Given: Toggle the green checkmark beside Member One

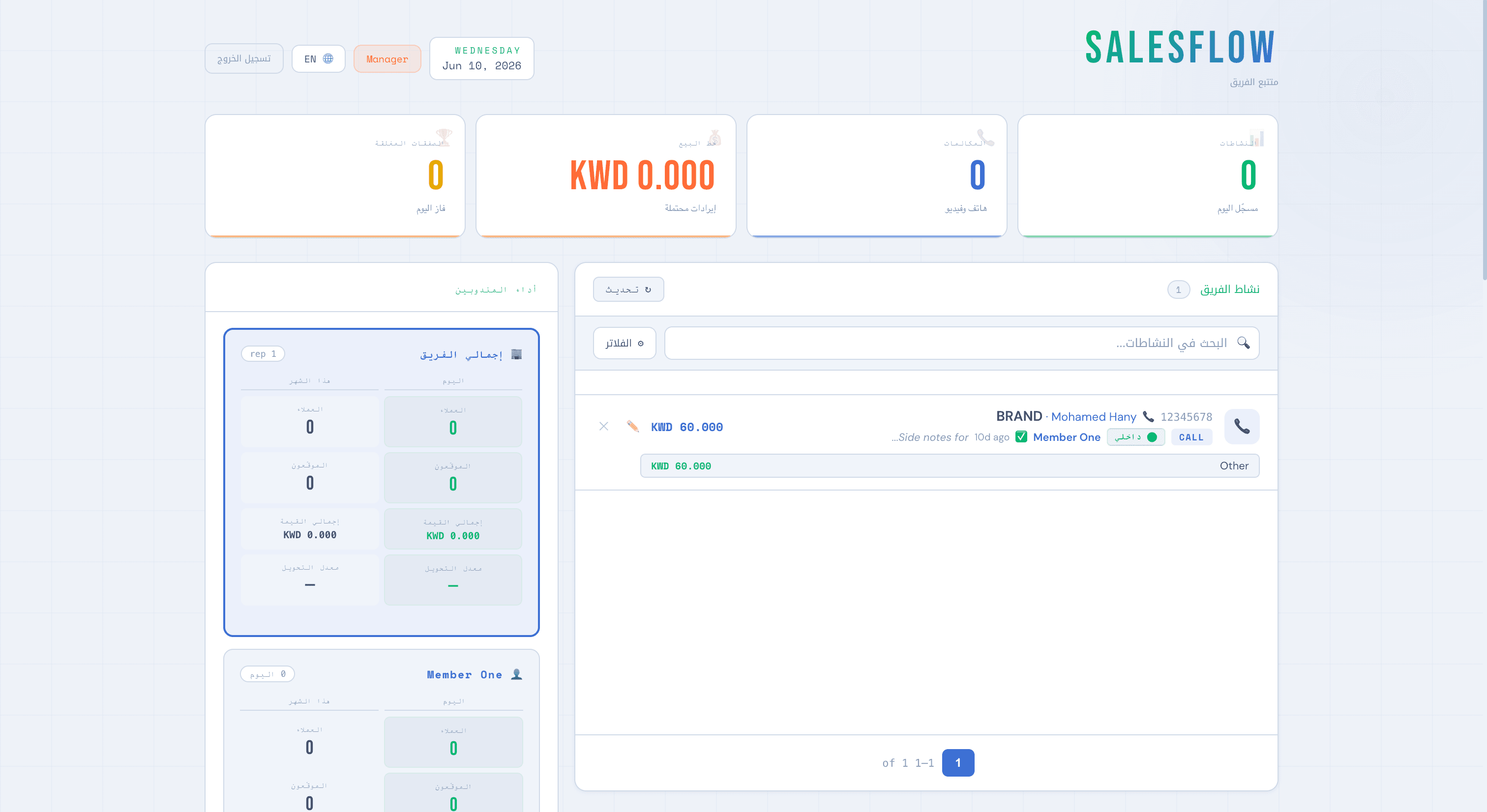Looking at the screenshot, I should (1021, 437).
